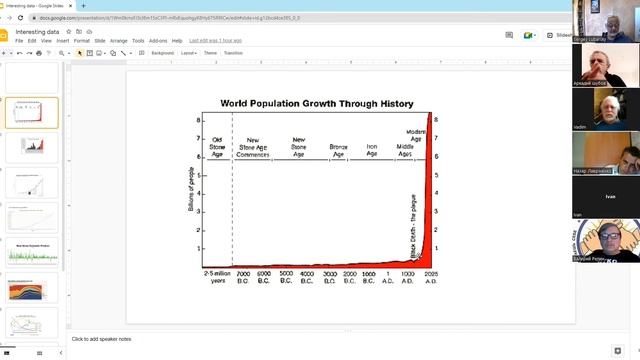Open the shape tool

coord(113,53)
